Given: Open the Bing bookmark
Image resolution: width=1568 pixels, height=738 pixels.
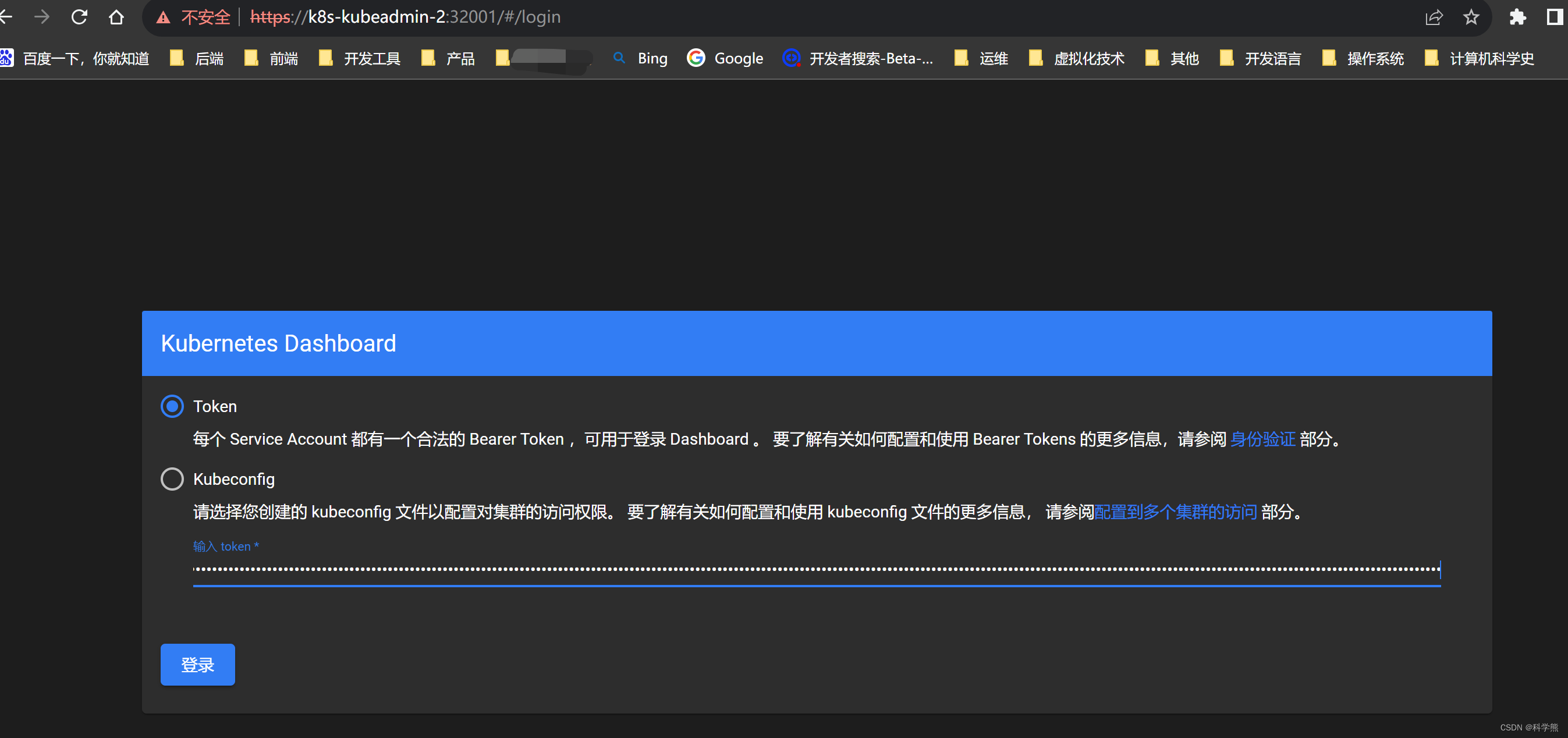Looking at the screenshot, I should point(640,58).
